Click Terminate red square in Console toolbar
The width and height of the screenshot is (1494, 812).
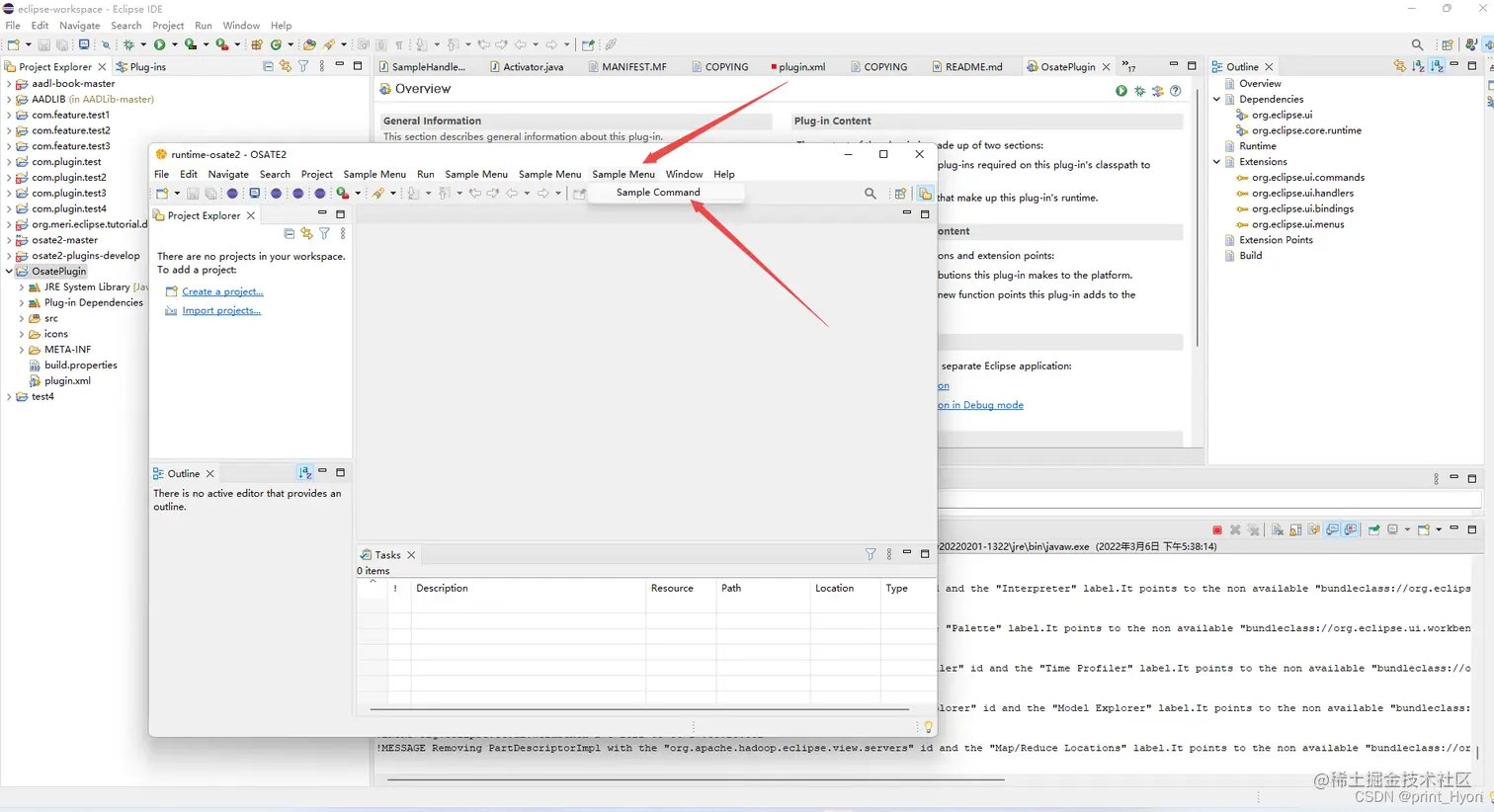pyautogui.click(x=1217, y=529)
